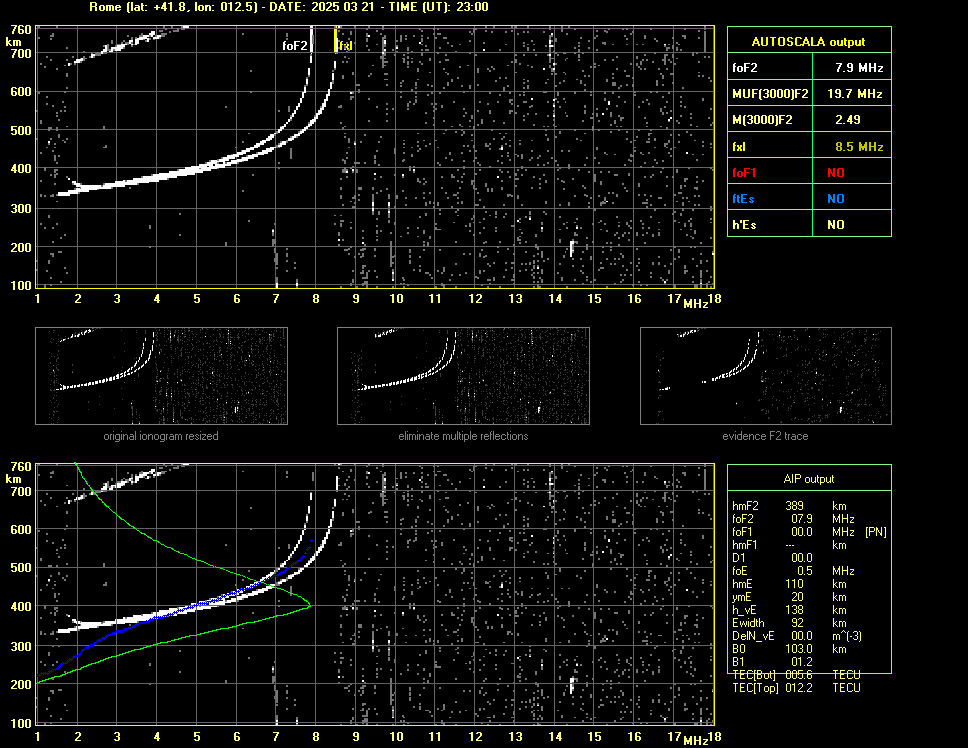The image size is (968, 748).
Task: Click the 760 km label on top ionogram
Action: click(20, 30)
